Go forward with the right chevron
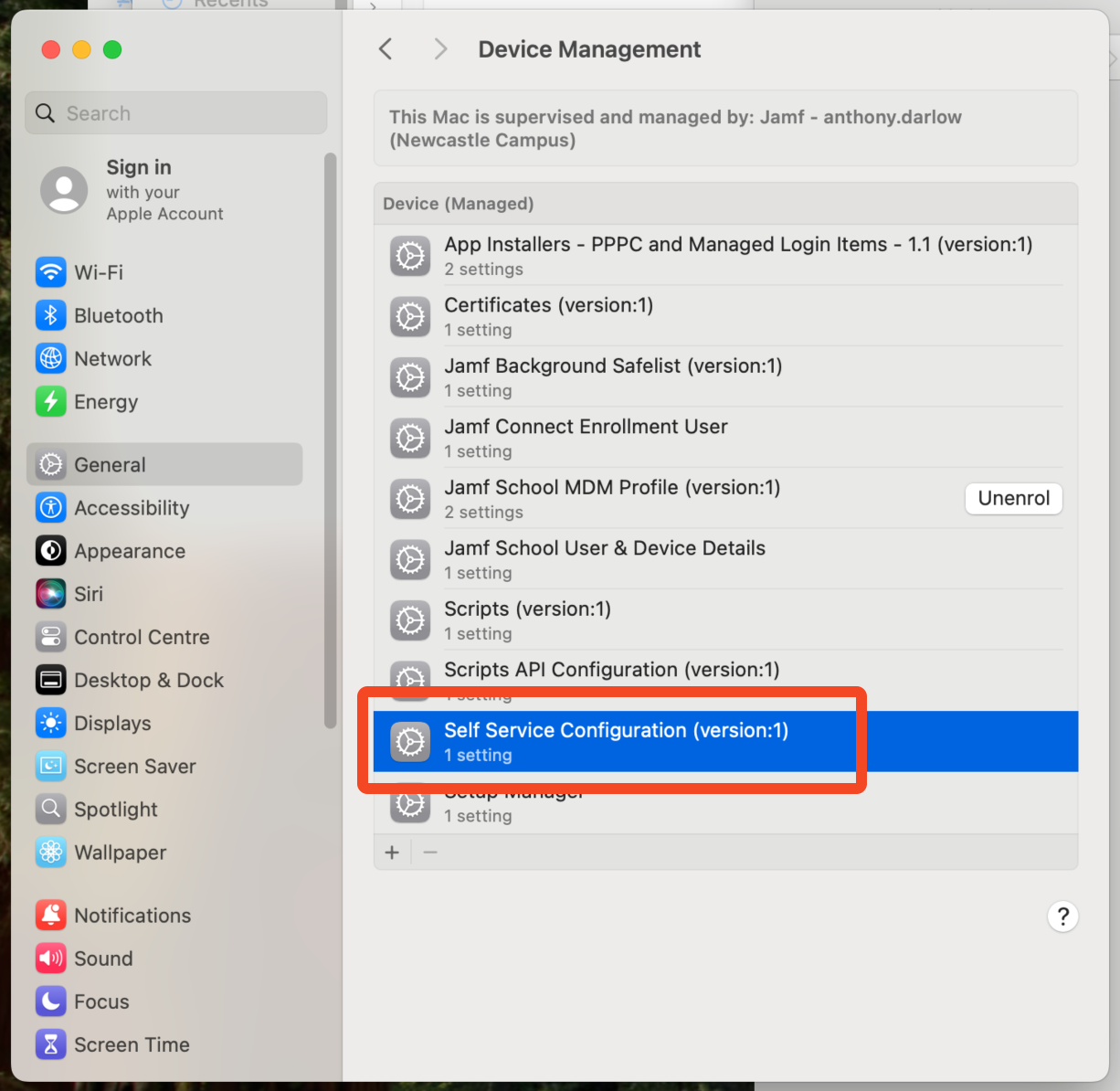Viewport: 1120px width, 1091px height. coord(440,49)
